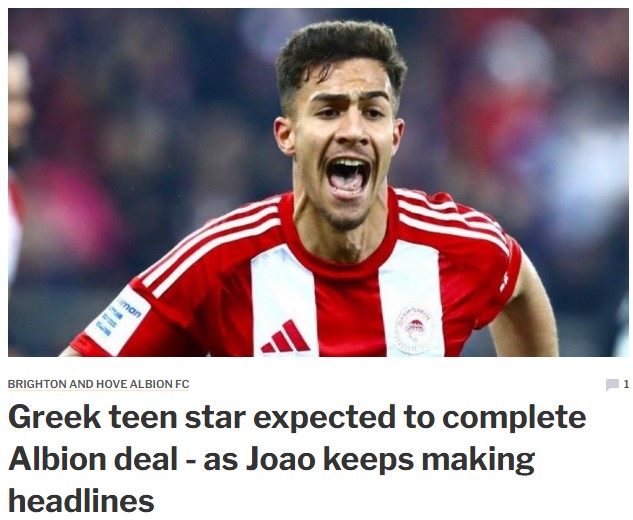This screenshot has width=633, height=520.
Task: Click the word "headlines" on last line
Action: pos(82,501)
